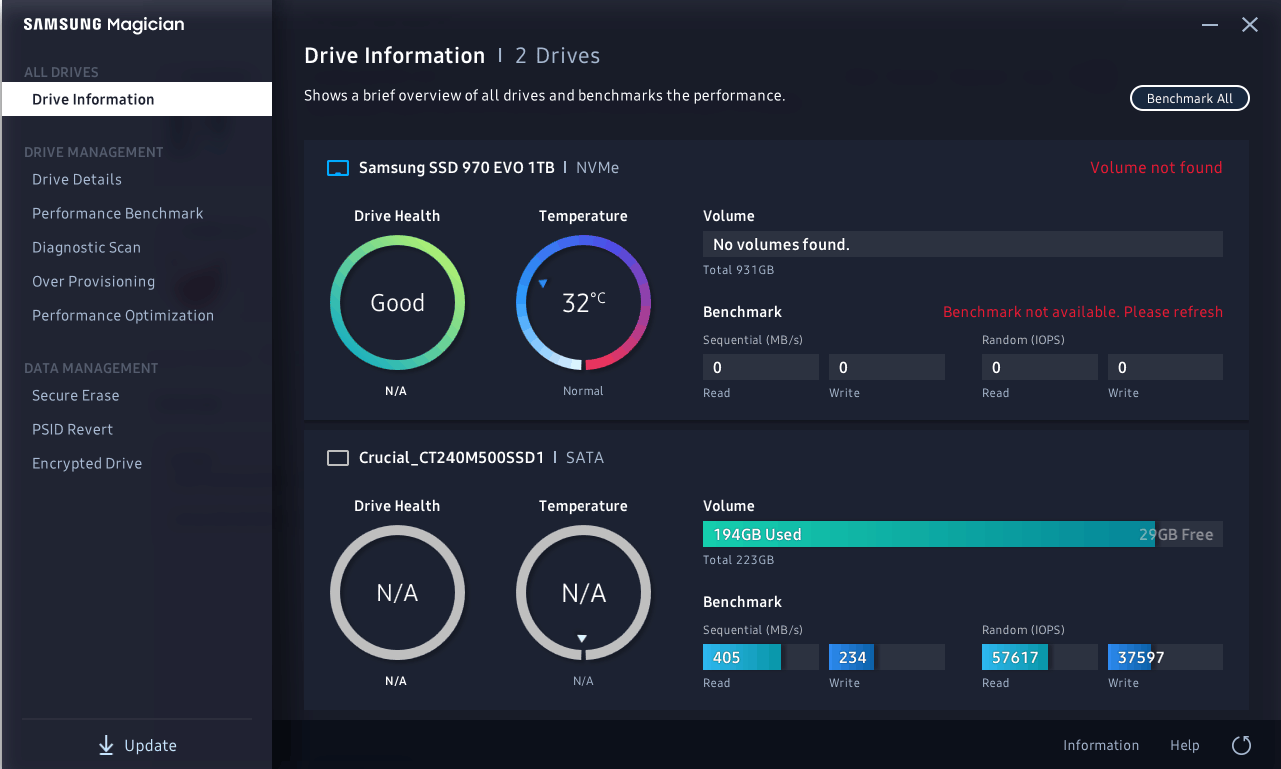The width and height of the screenshot is (1281, 769).
Task: Select Over Provisioning in the sidebar
Action: click(x=94, y=282)
